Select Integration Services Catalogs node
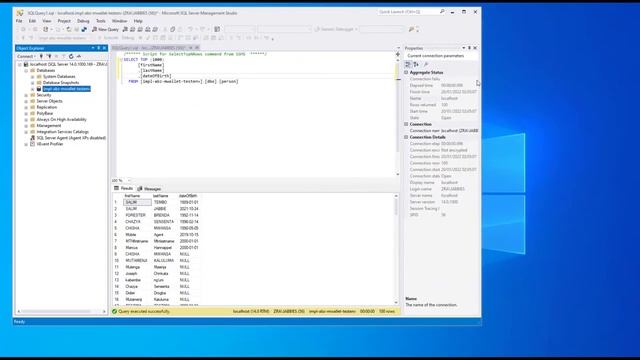Viewport: 640px width, 360px height. click(62, 132)
